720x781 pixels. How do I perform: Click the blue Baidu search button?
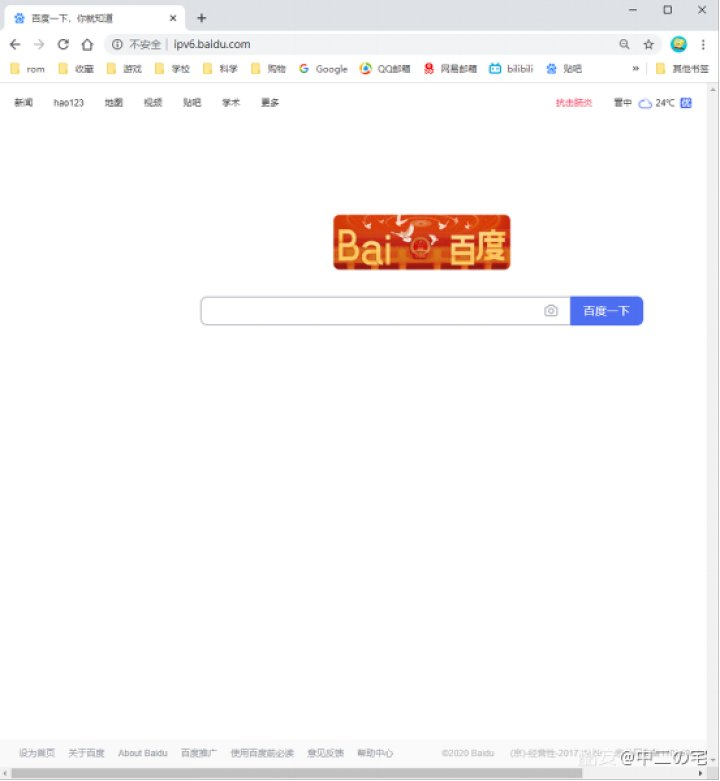point(606,311)
